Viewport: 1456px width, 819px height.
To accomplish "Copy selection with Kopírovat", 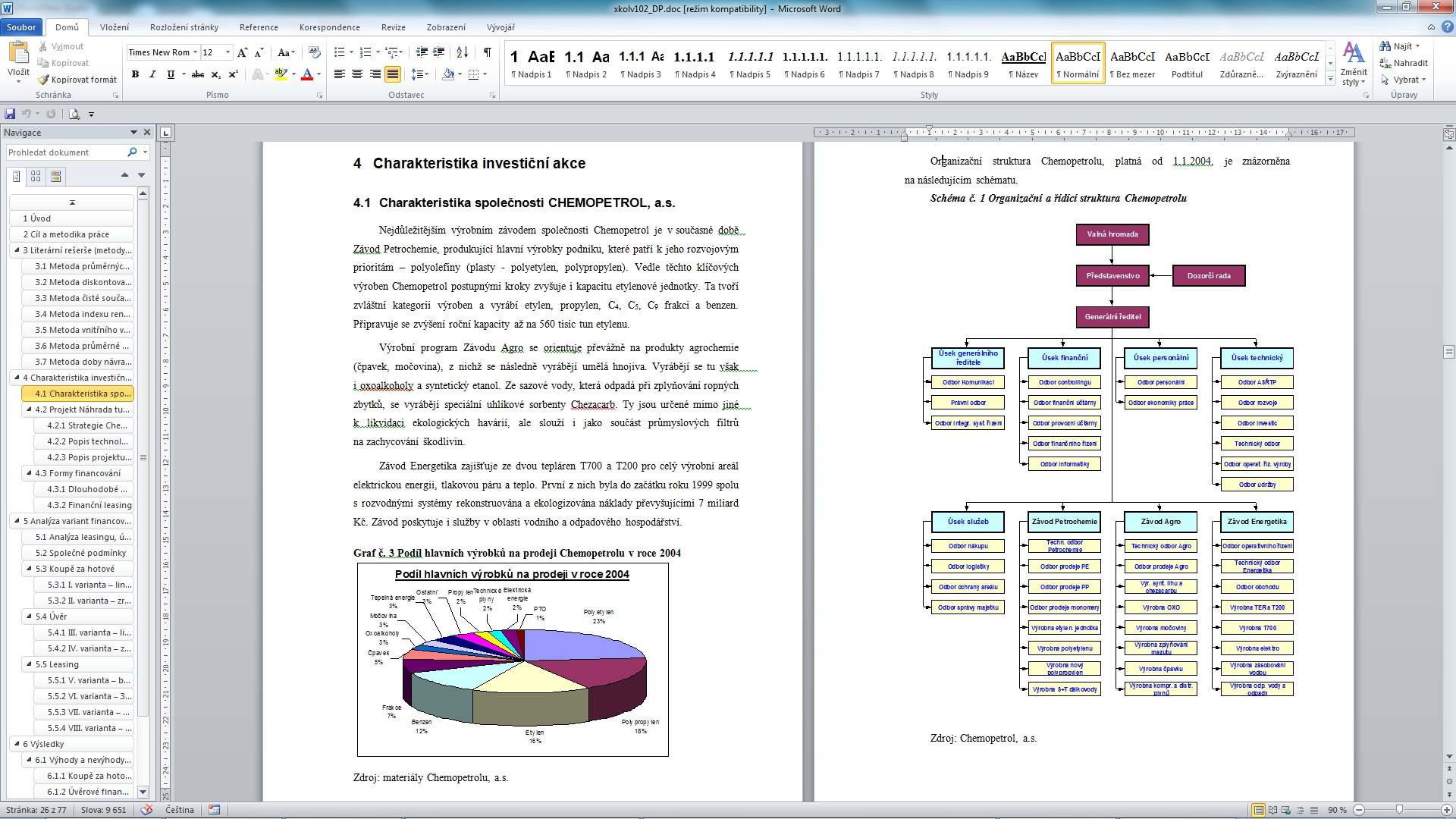I will pyautogui.click(x=63, y=63).
